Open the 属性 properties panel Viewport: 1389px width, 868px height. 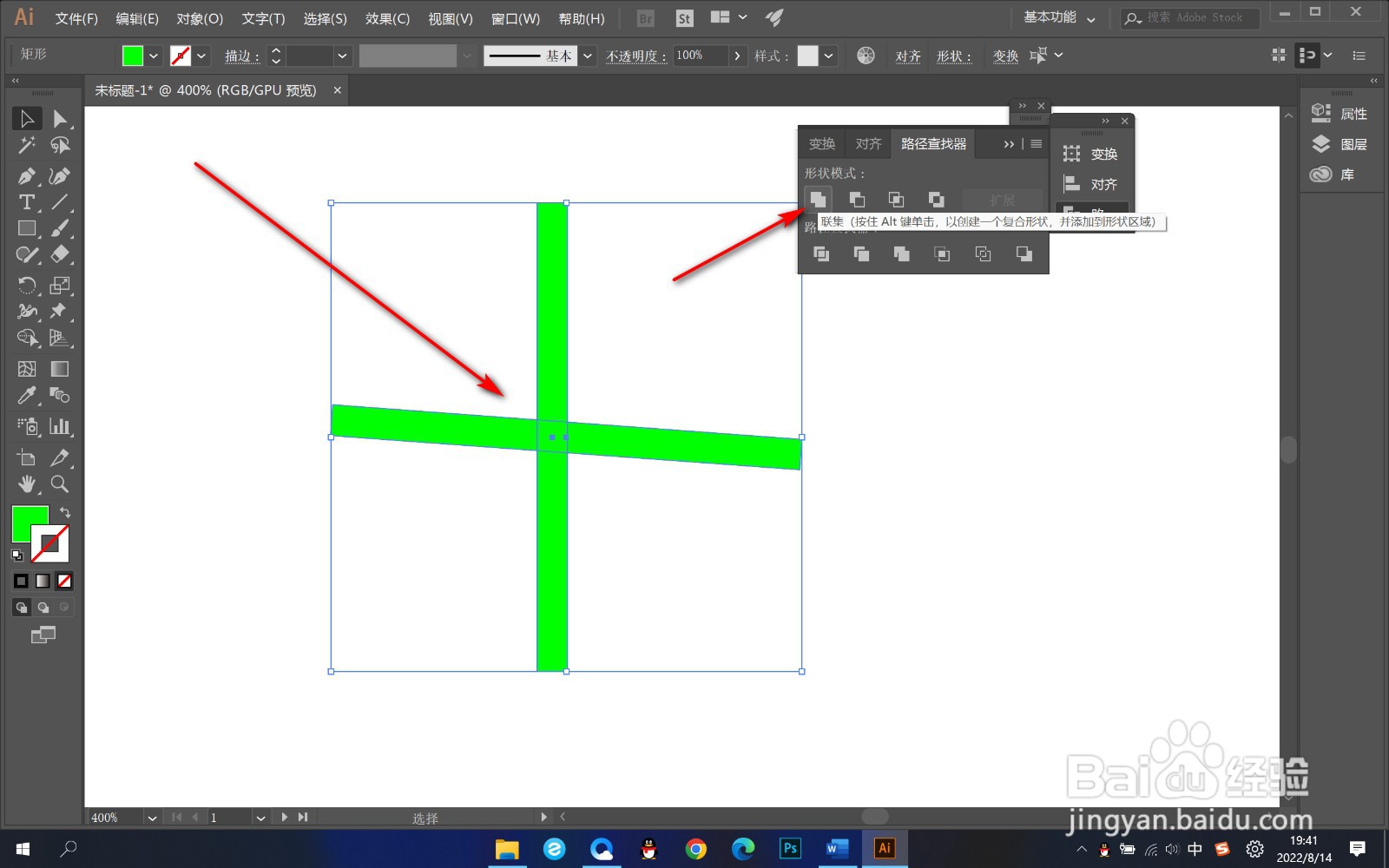pos(1340,114)
